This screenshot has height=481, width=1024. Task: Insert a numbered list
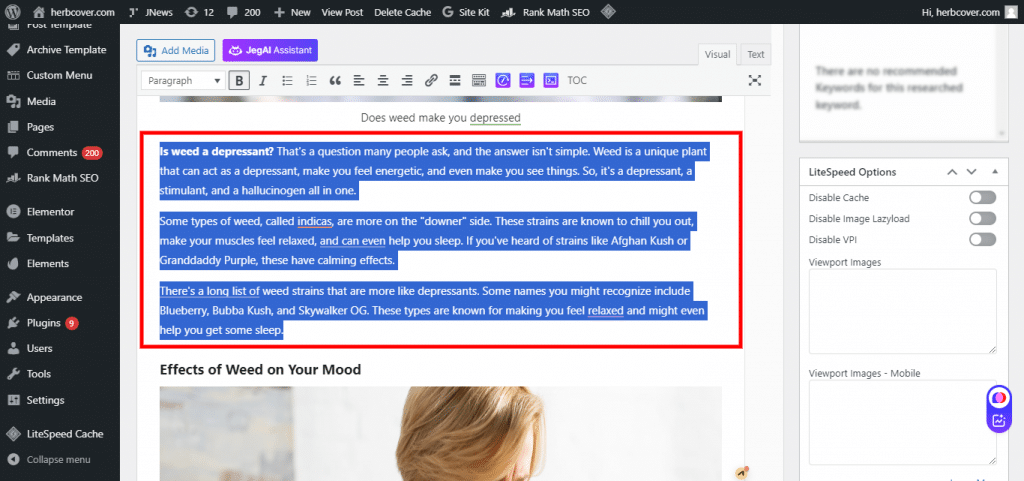coord(312,81)
